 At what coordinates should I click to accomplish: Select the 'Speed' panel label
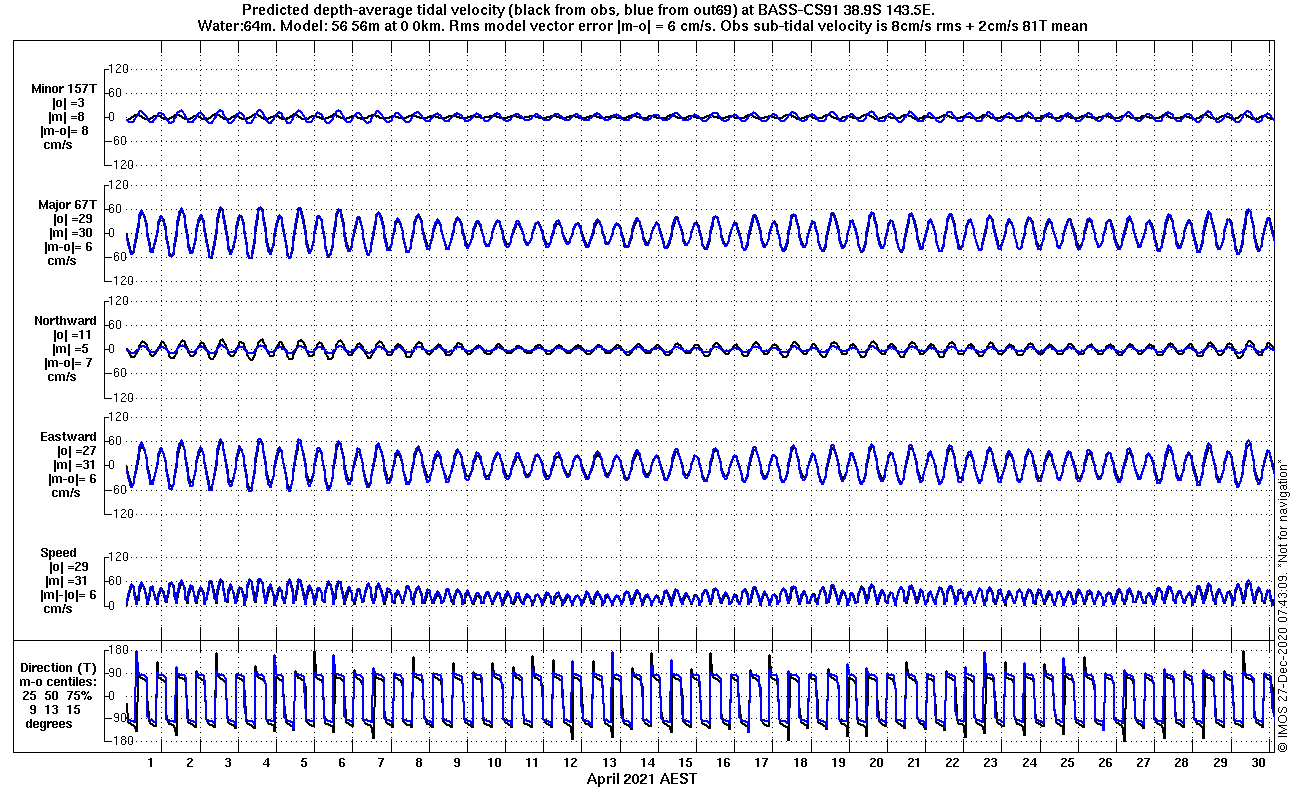pos(58,553)
